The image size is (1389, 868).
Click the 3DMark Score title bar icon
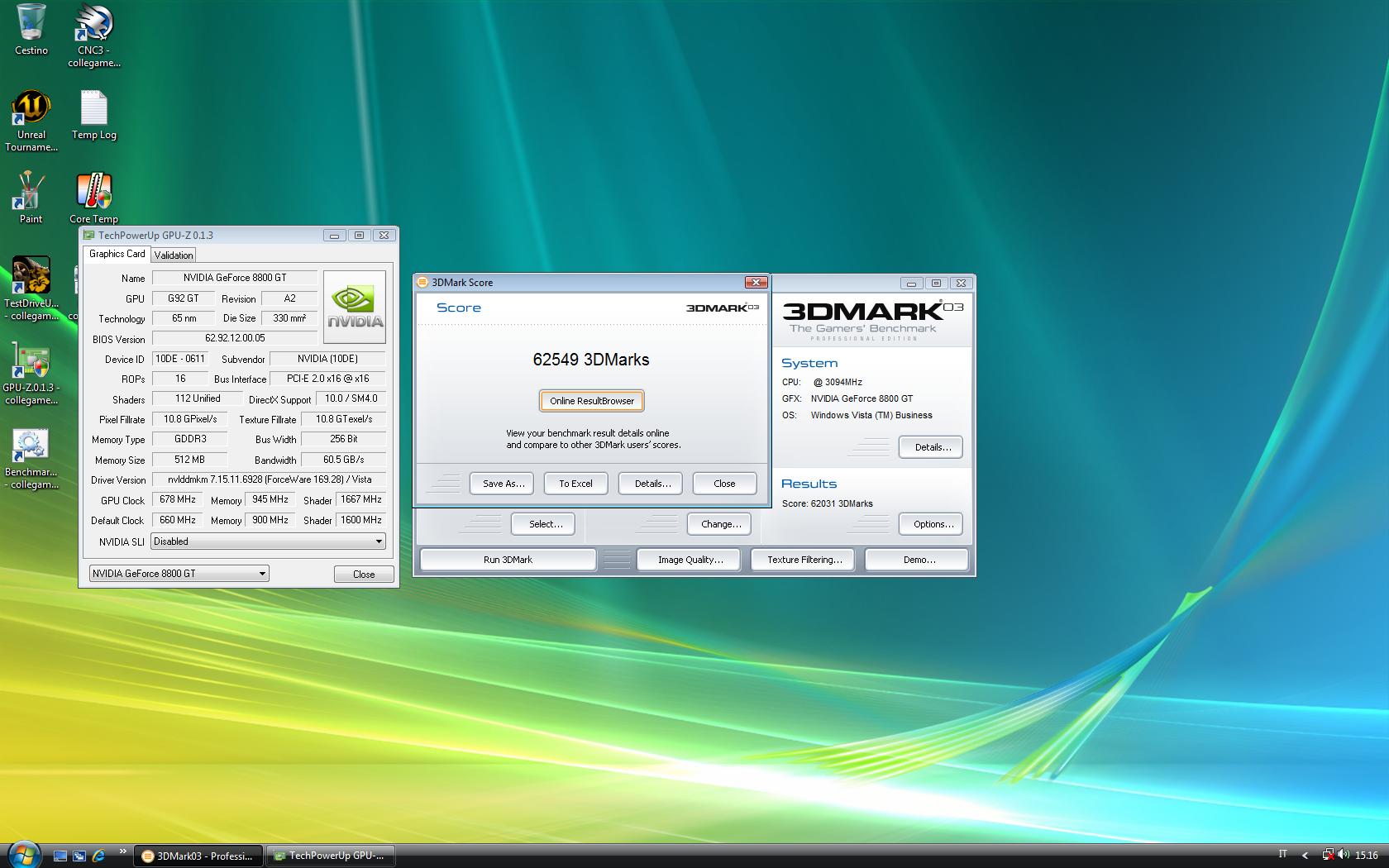pos(423,283)
